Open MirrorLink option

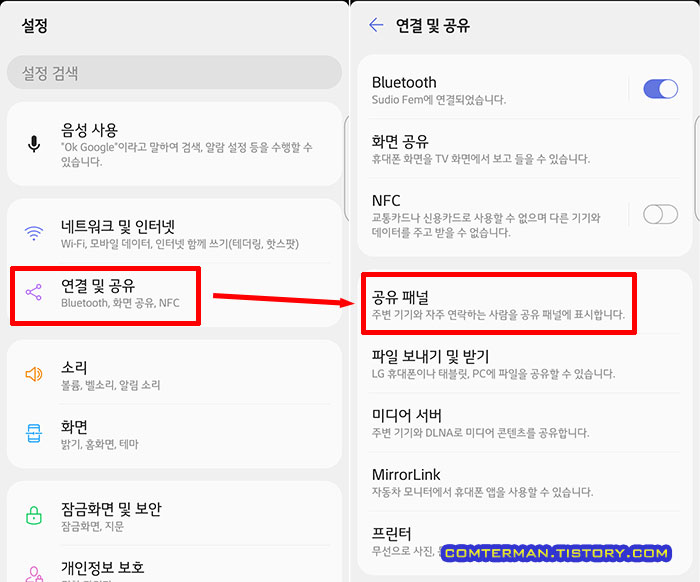(x=525, y=482)
